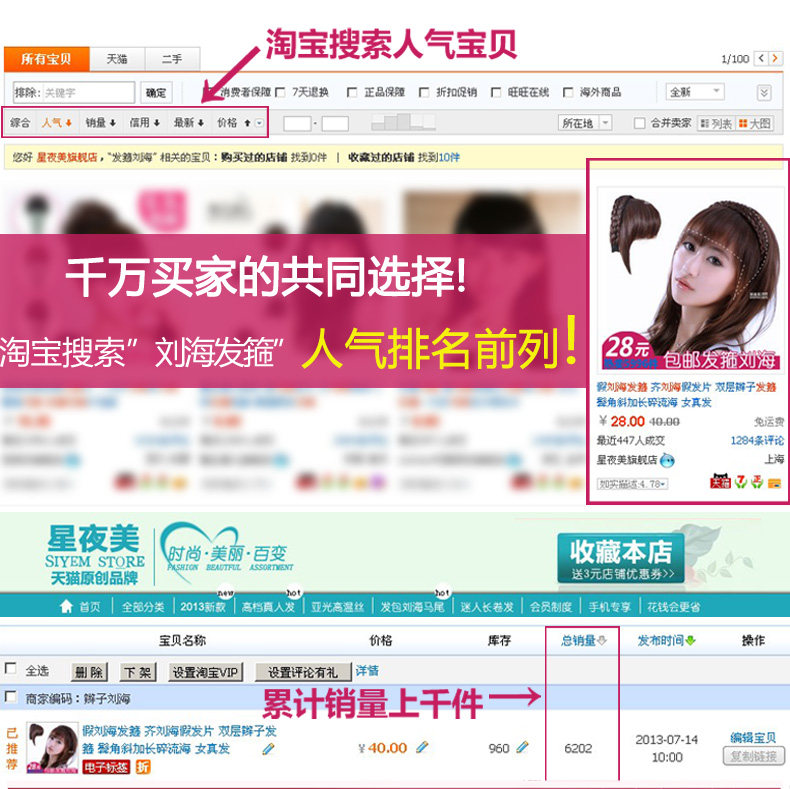Image resolution: width=790 pixels, height=789 pixels.
Task: Click the 正品 authenticity guarantee icon
Action: point(757,482)
